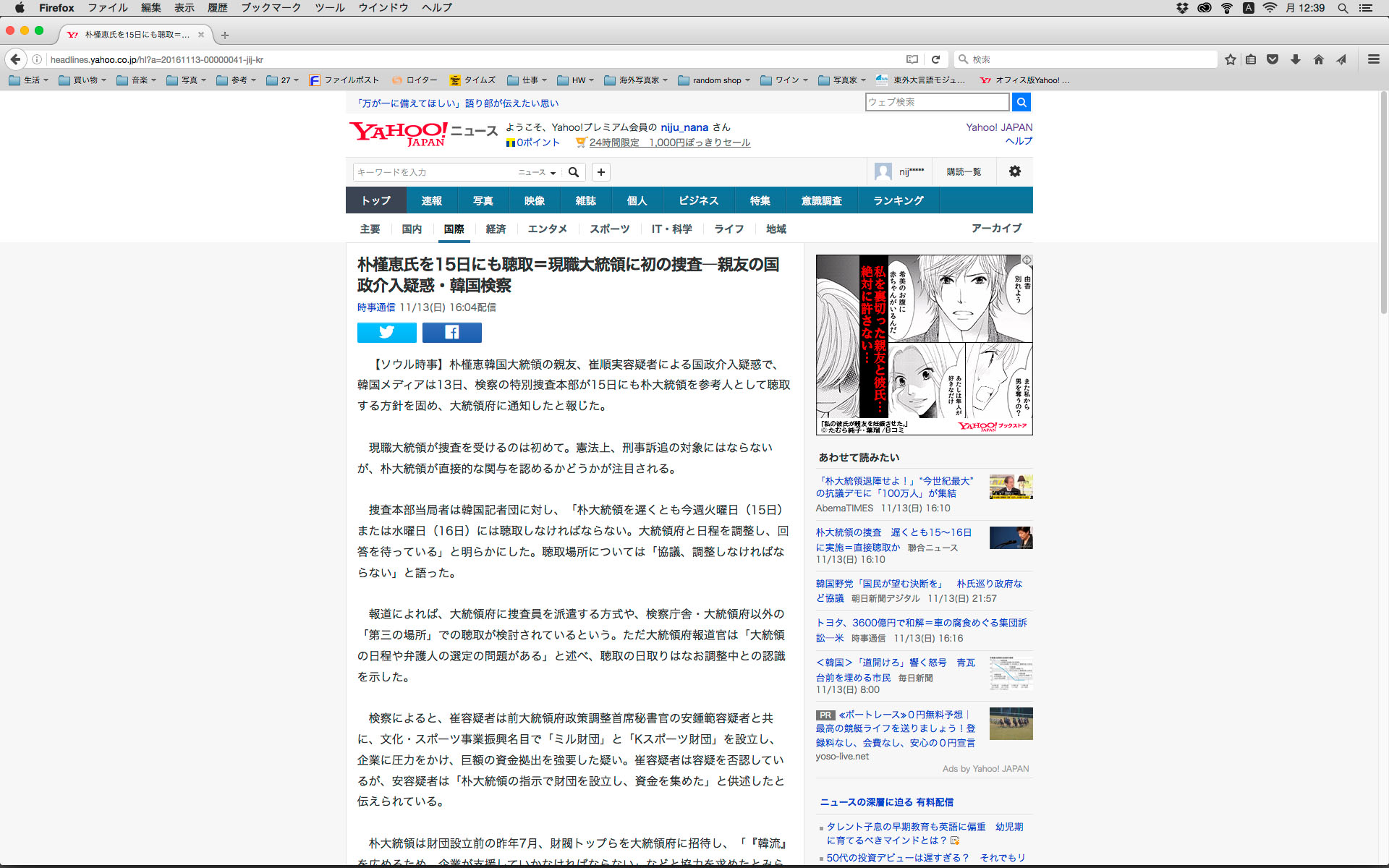Open the Firefox hamburger menu

[x=1373, y=59]
